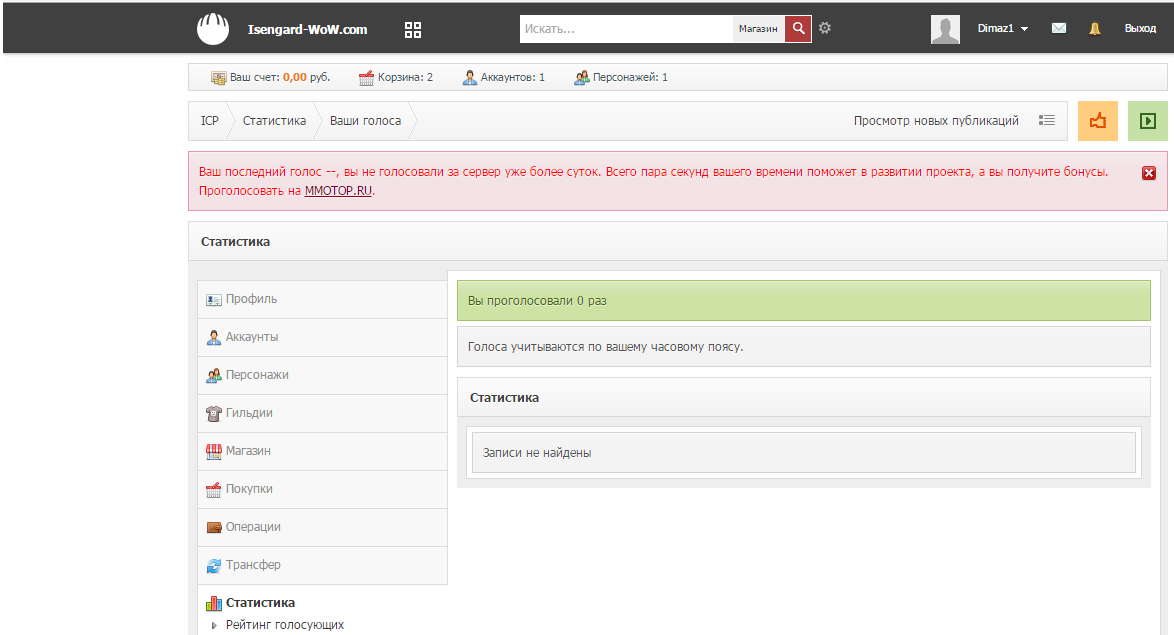The image size is (1174, 635).
Task: Open the notifications bell icon
Action: [1095, 28]
